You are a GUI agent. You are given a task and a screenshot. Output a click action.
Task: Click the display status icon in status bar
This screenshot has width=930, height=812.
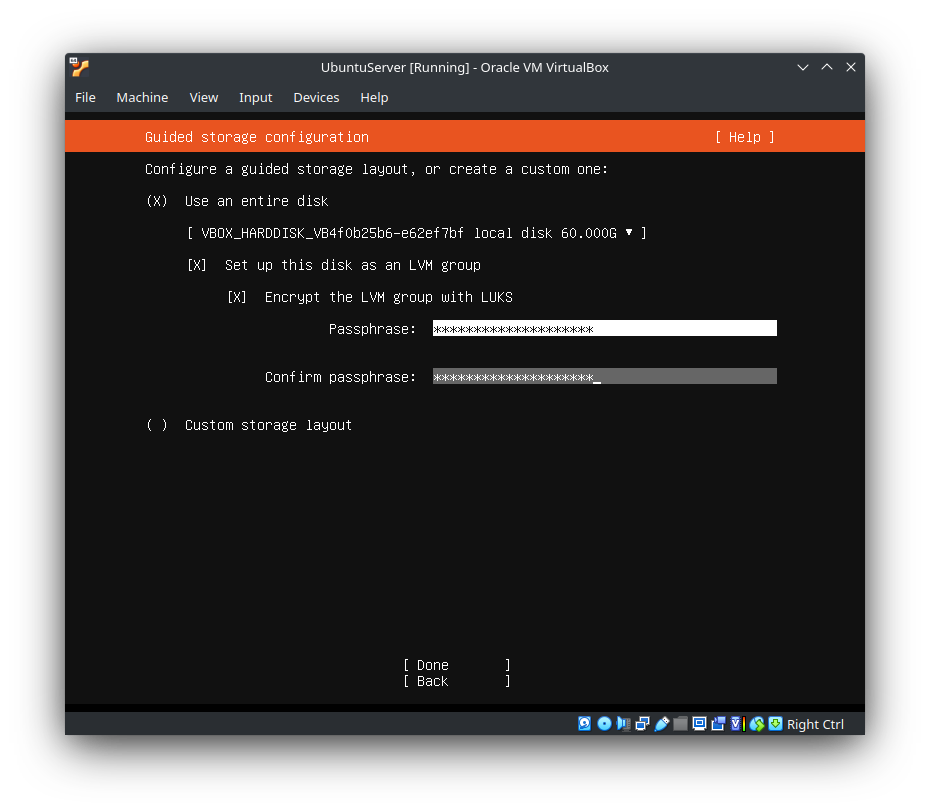click(x=699, y=723)
